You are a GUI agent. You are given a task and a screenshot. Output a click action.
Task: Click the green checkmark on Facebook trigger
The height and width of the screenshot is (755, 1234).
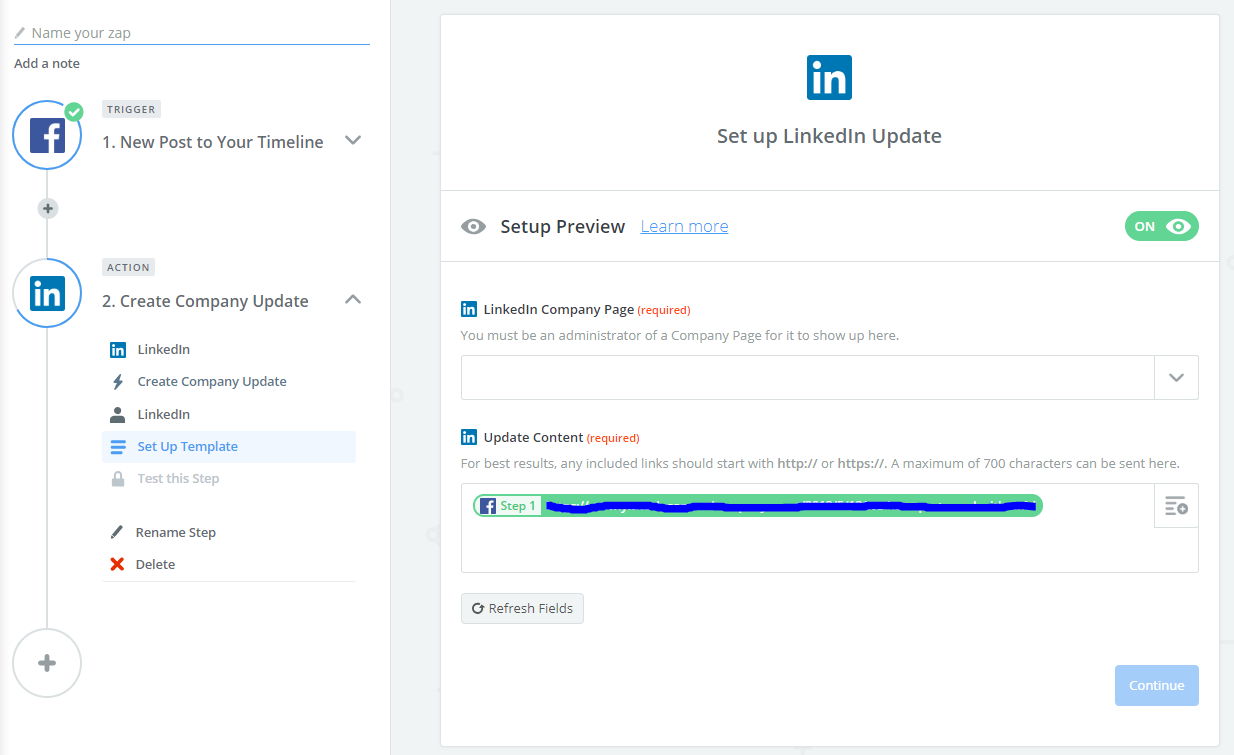click(74, 111)
